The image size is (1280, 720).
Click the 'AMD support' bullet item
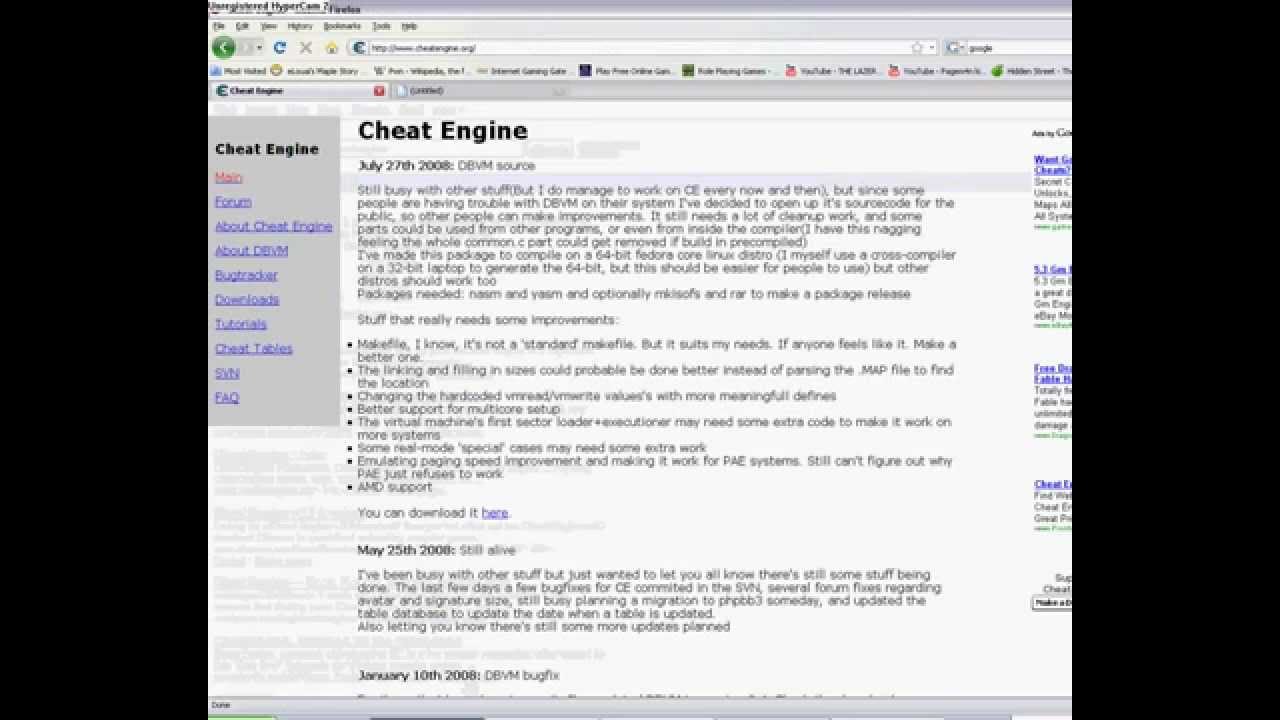(x=395, y=487)
